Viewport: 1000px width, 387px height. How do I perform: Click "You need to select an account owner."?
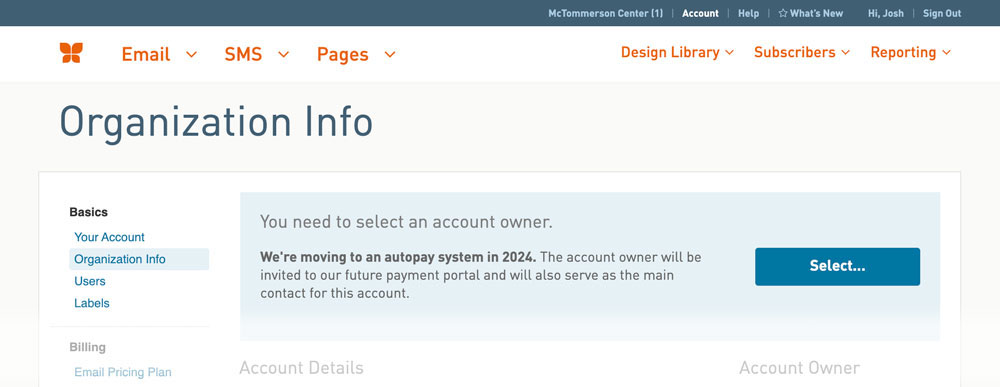(406, 223)
